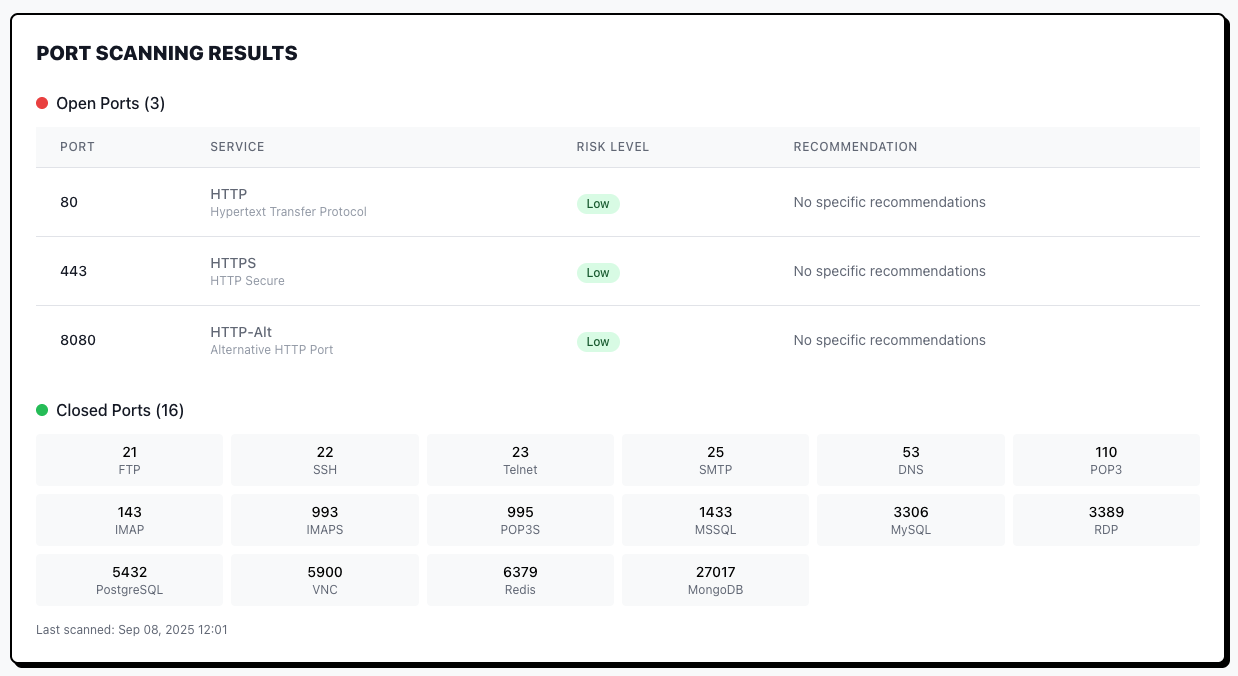Click the Low risk badge for port 8080

[x=598, y=342]
